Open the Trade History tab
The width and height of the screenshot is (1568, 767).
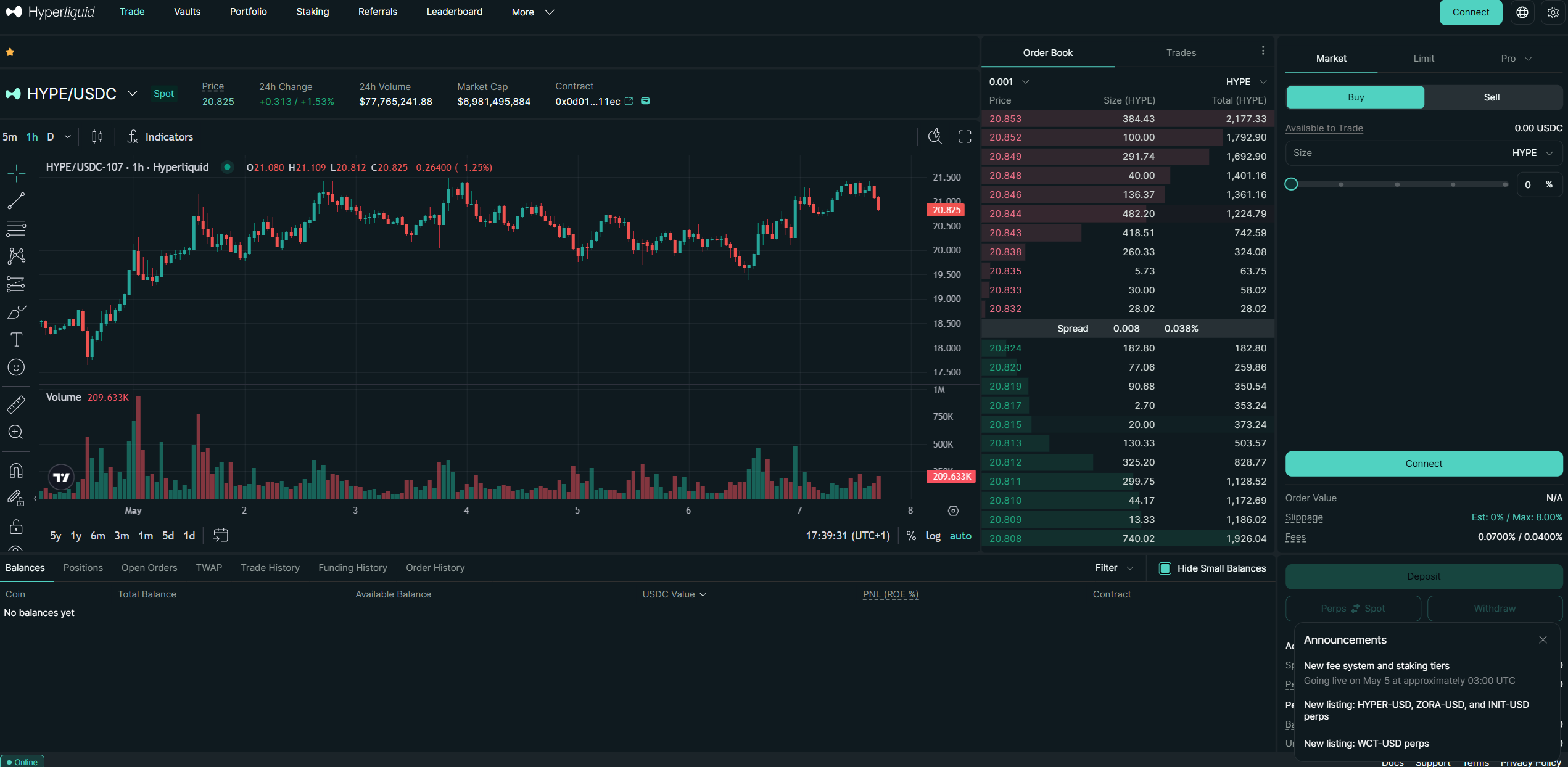pos(270,568)
